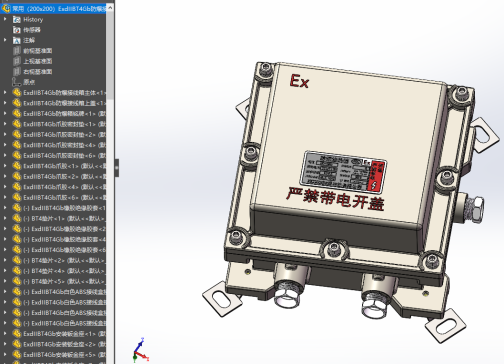
Task: Click part icon of 防爆接线箱主体<1>
Action: point(17,93)
